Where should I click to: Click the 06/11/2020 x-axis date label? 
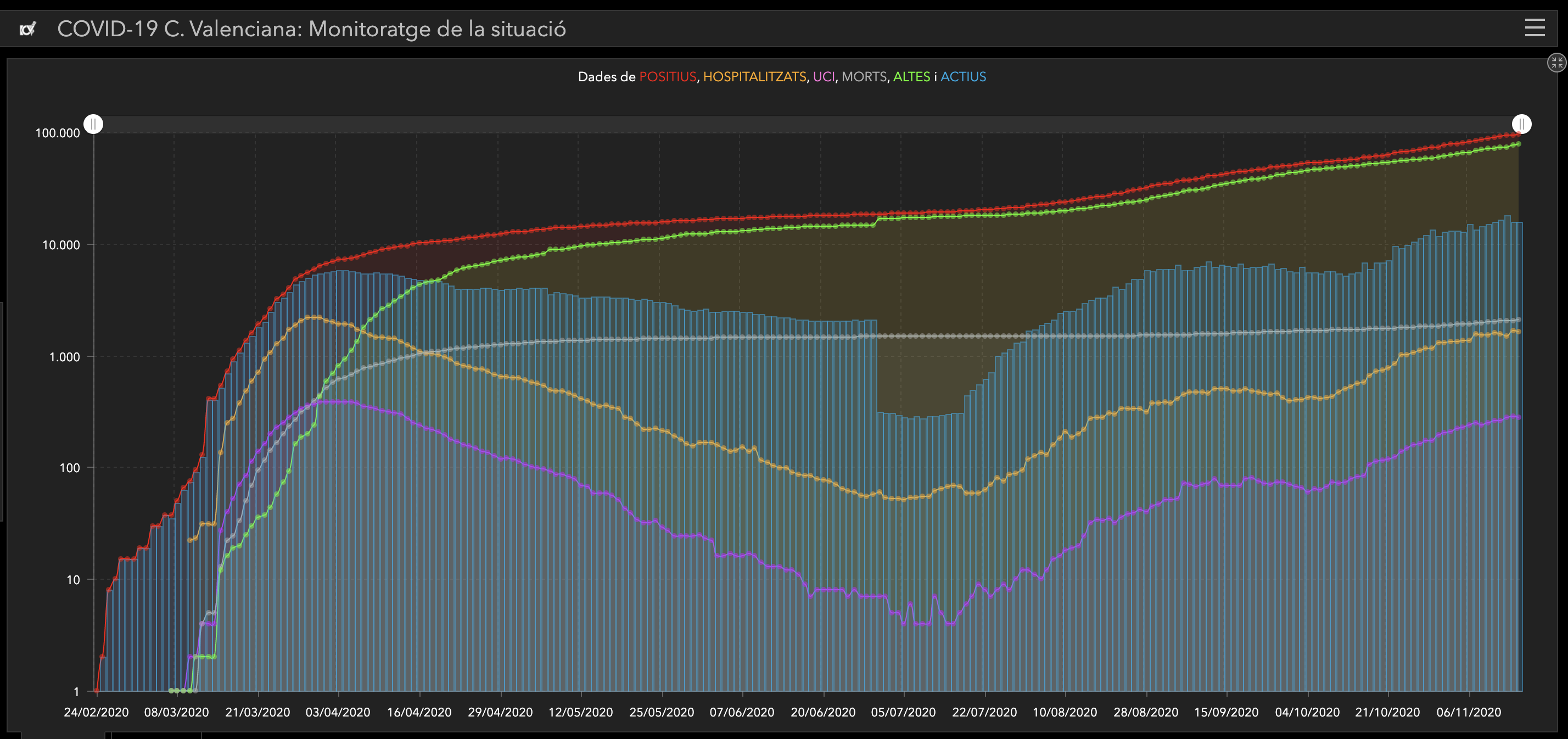click(1469, 712)
